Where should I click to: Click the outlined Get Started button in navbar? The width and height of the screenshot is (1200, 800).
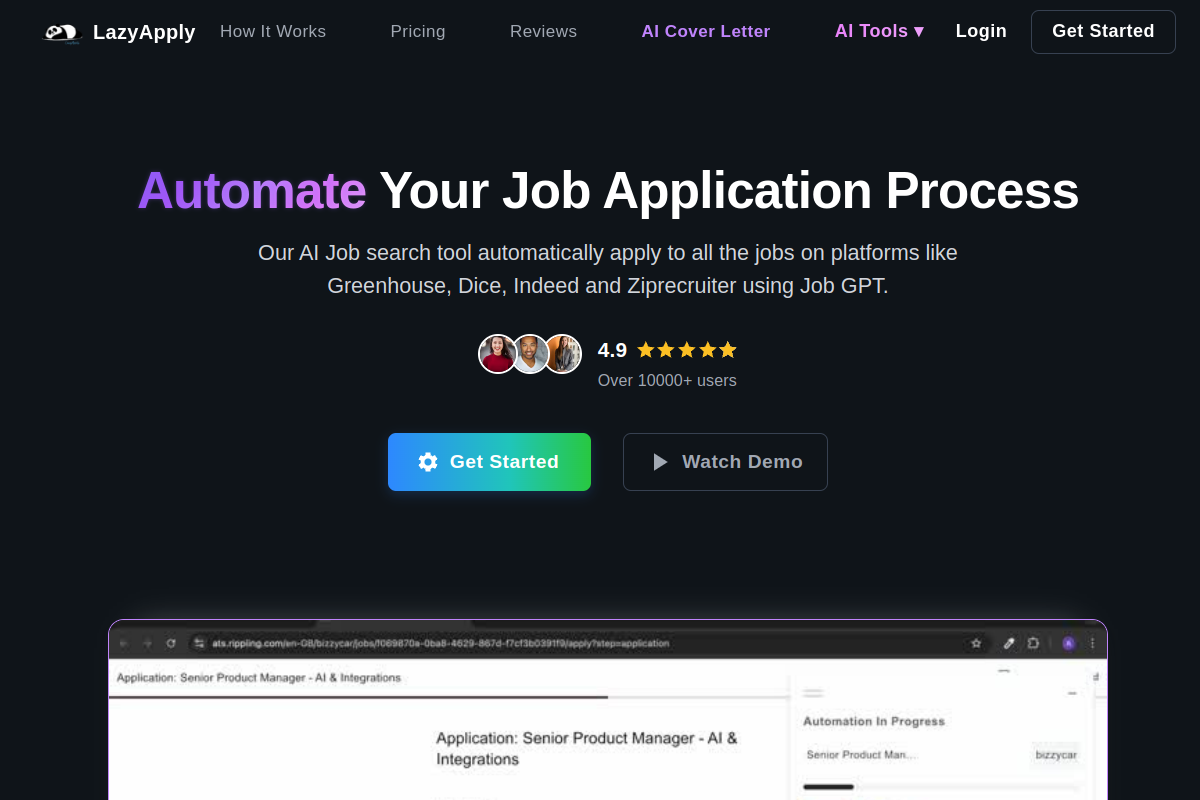(1103, 32)
